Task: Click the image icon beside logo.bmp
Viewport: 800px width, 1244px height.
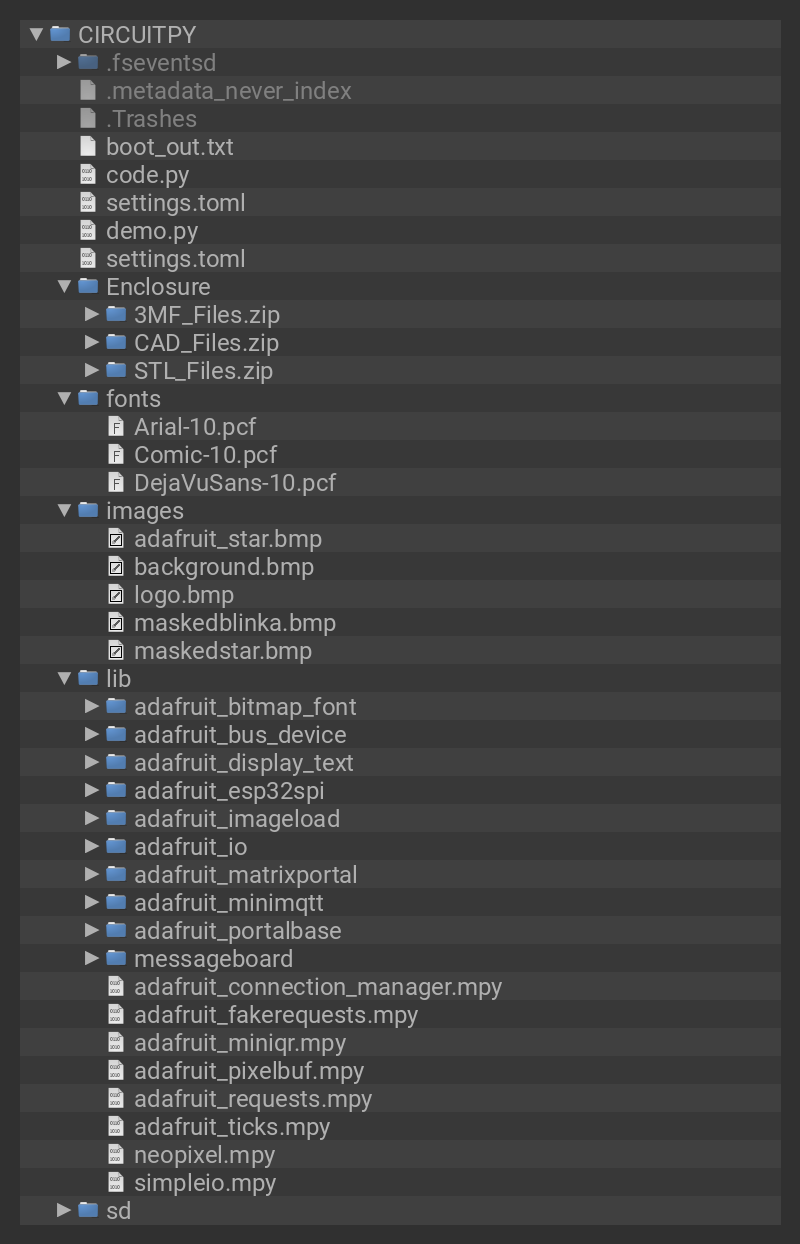Action: (x=116, y=595)
